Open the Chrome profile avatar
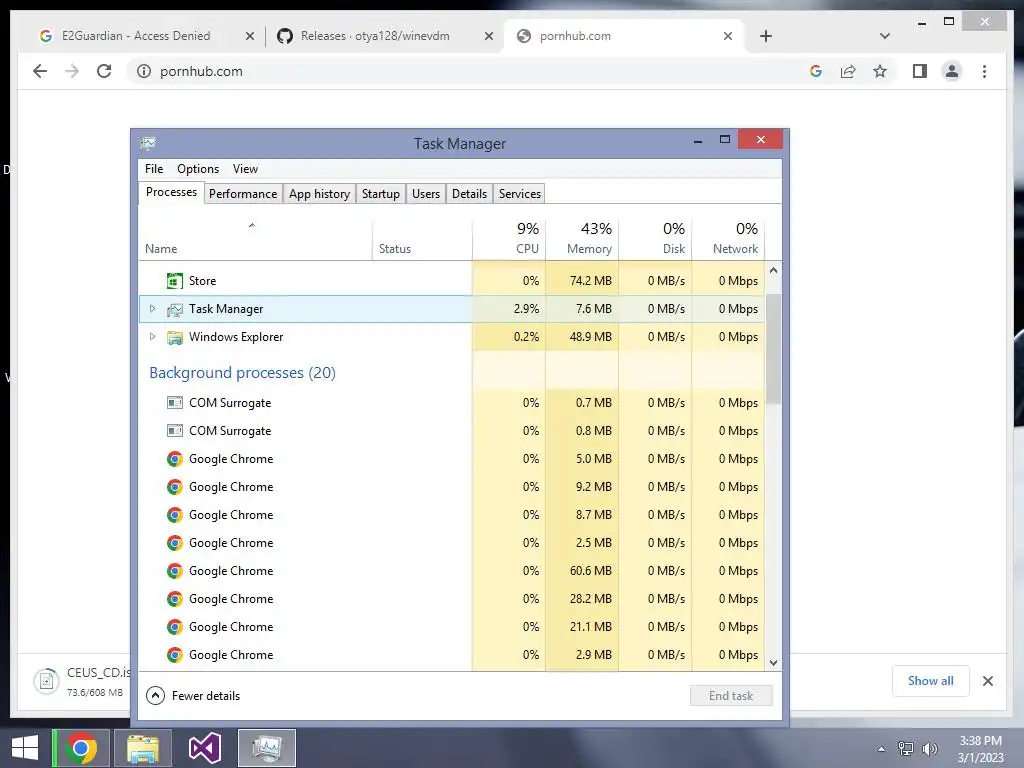The image size is (1024, 768). click(952, 71)
